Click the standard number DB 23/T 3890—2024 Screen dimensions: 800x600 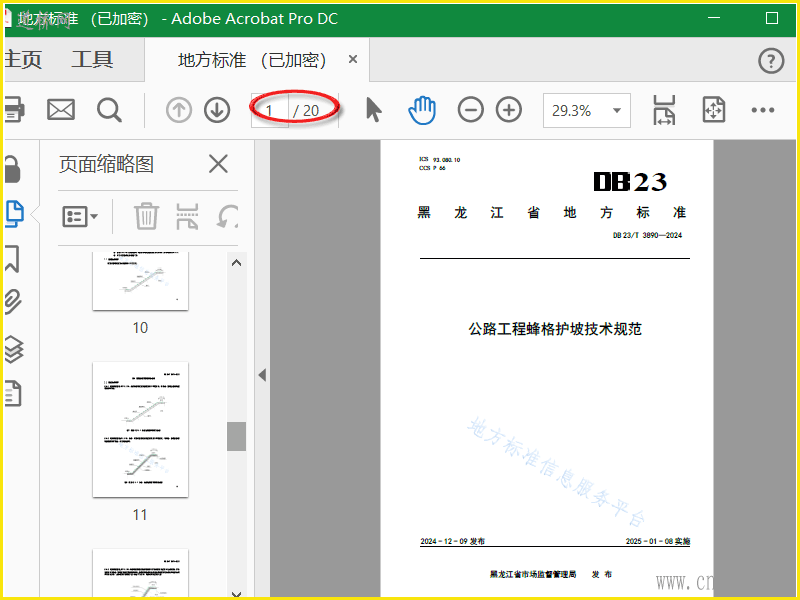[x=647, y=235]
